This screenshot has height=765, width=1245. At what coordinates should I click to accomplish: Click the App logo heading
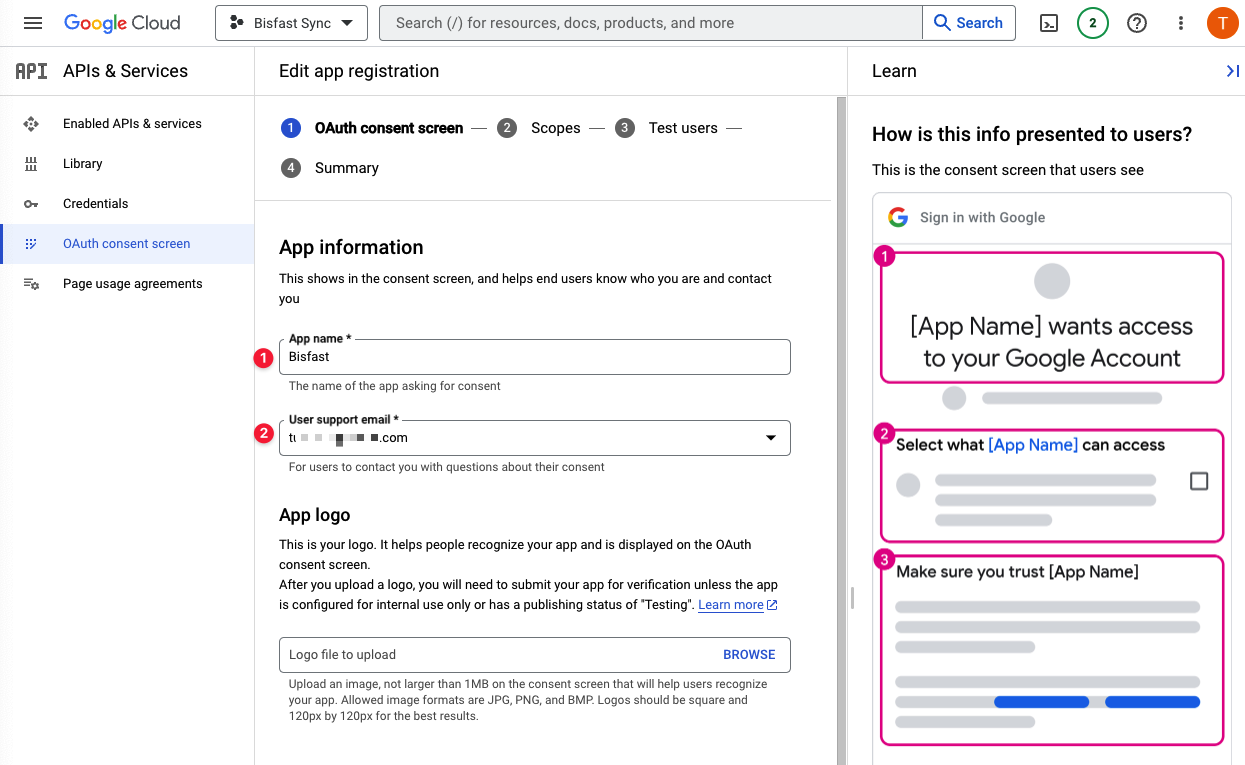tap(315, 515)
